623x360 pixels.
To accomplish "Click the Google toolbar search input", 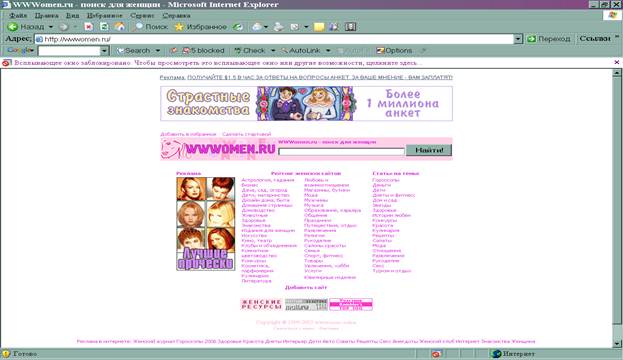I will tap(69, 50).
